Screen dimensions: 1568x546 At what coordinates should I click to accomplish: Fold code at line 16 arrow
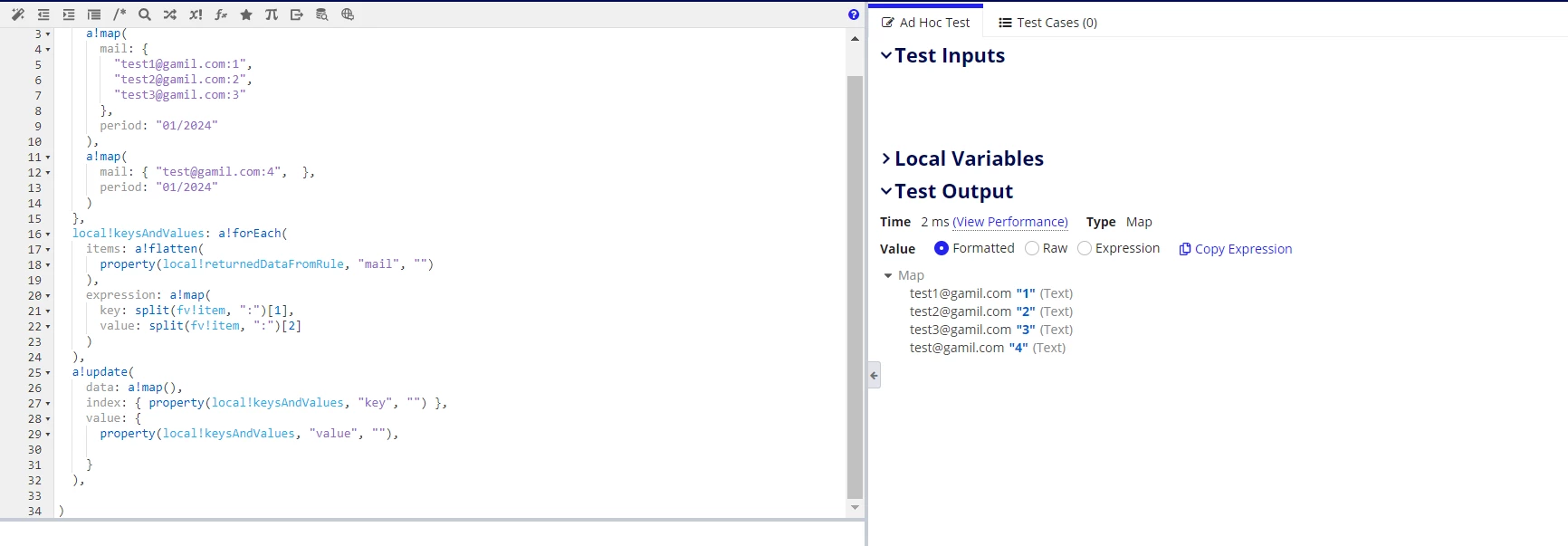[x=48, y=235]
